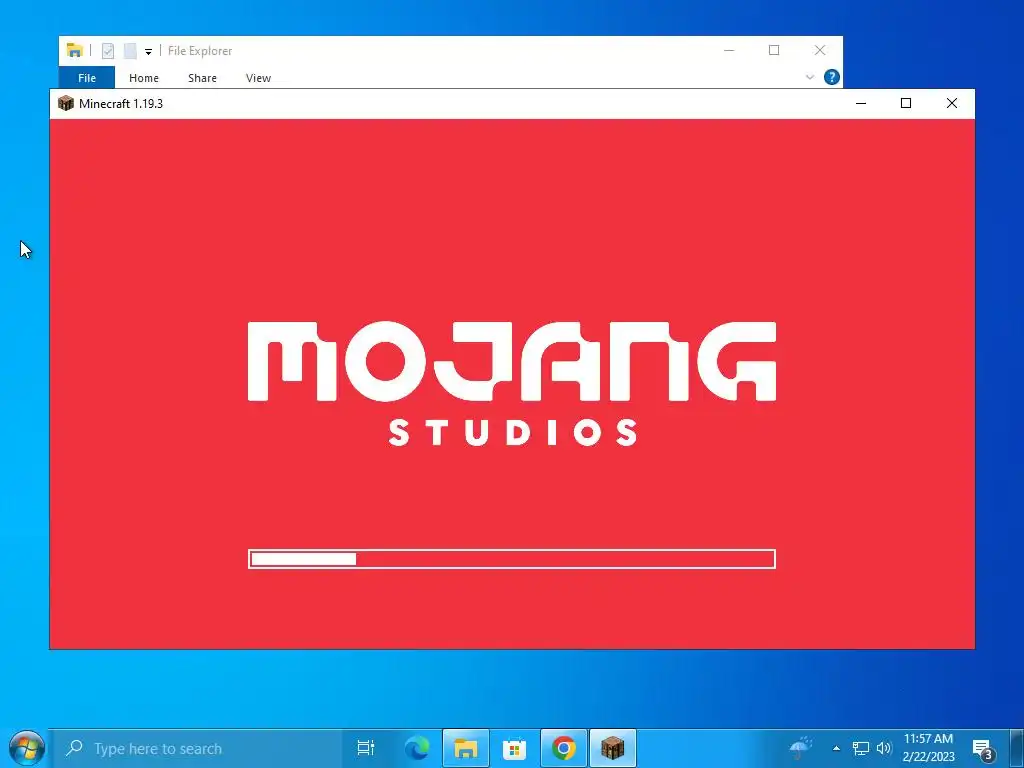Image resolution: width=1024 pixels, height=768 pixels.
Task: Open the Quick Access Toolbar customize dropdown arrow
Action: (x=148, y=52)
